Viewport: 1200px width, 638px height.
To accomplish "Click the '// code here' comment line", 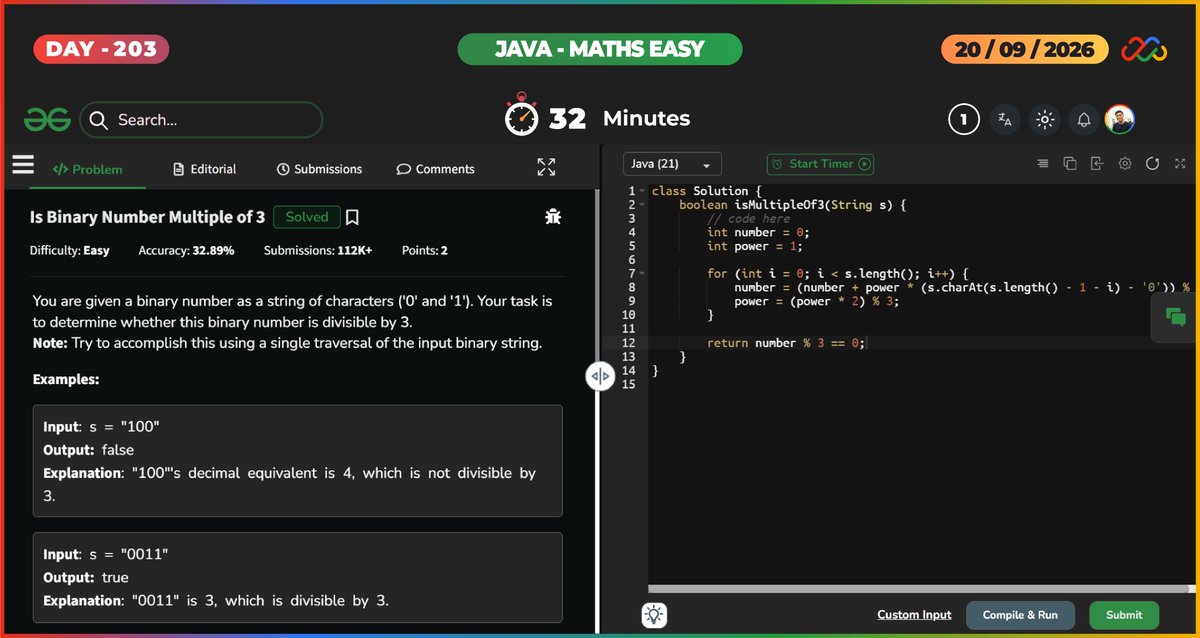I will coord(748,218).
